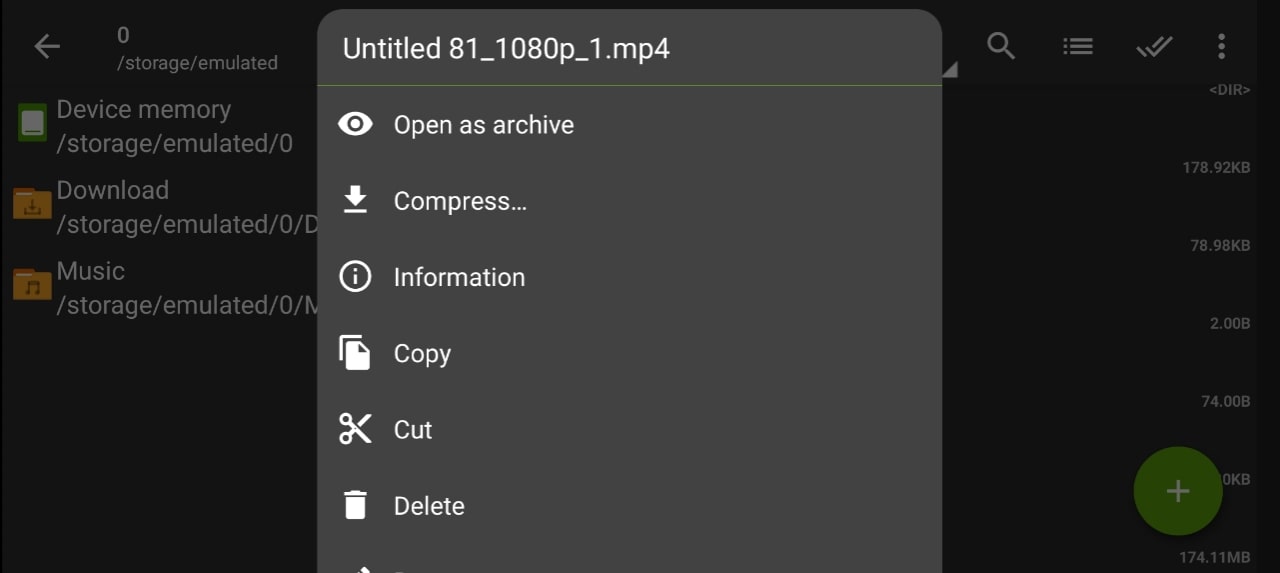Image resolution: width=1280 pixels, height=573 pixels.
Task: Click the download arrow Compress icon
Action: 355,200
